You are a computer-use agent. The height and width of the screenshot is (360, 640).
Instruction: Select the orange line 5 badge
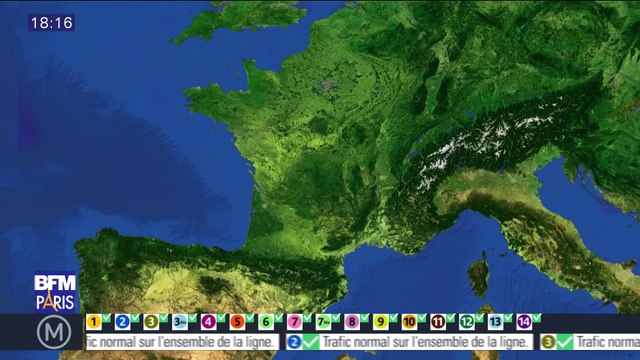pyautogui.click(x=237, y=322)
